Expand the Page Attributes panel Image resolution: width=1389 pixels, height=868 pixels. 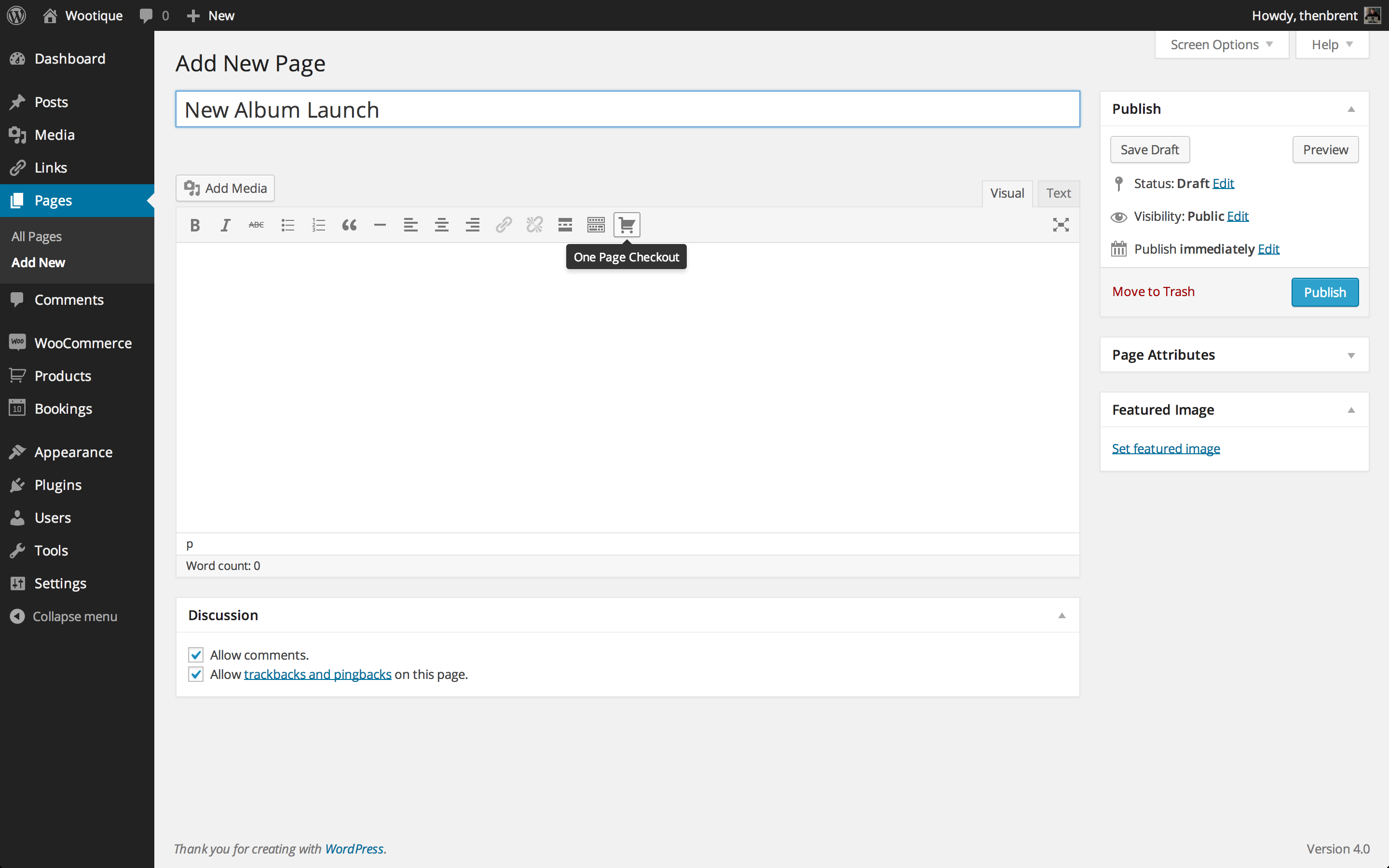click(x=1350, y=355)
